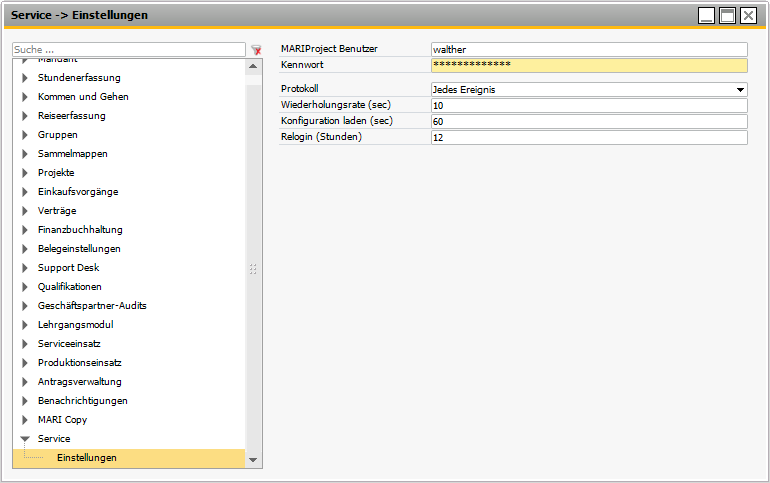Click the panel splitter grip handle
The width and height of the screenshot is (770, 483).
coord(253,269)
